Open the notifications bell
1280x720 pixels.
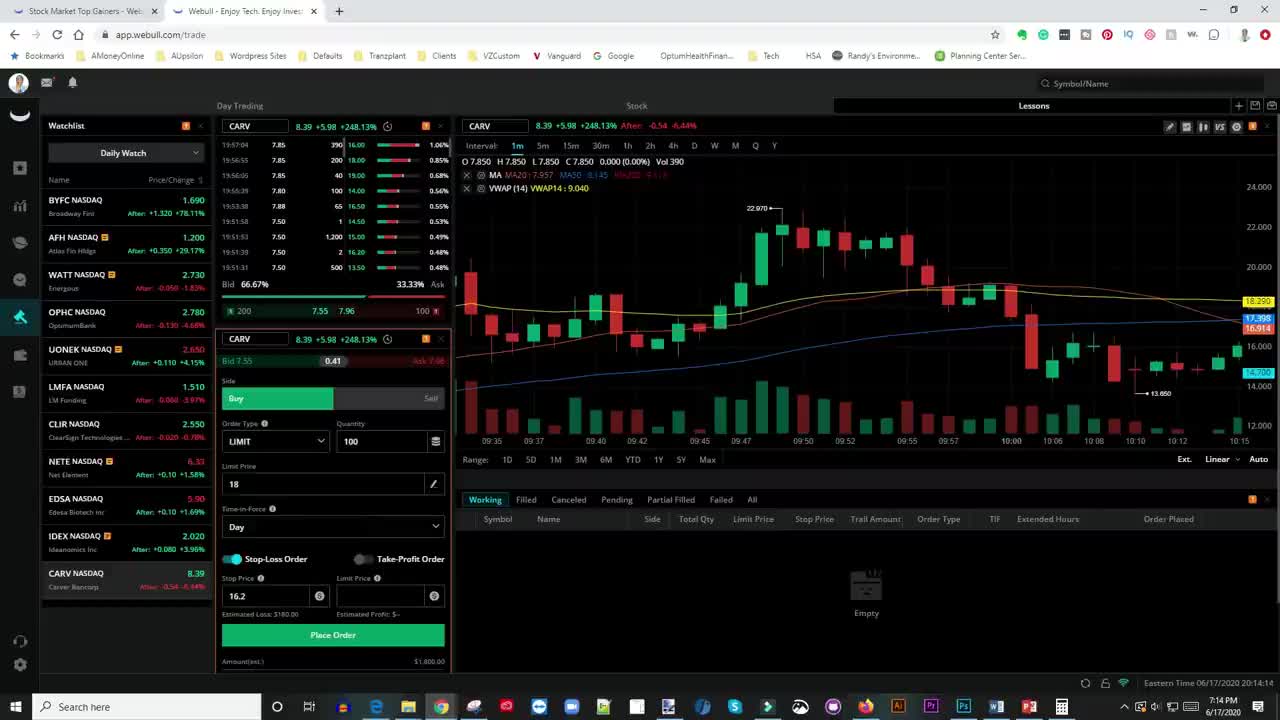pos(72,83)
